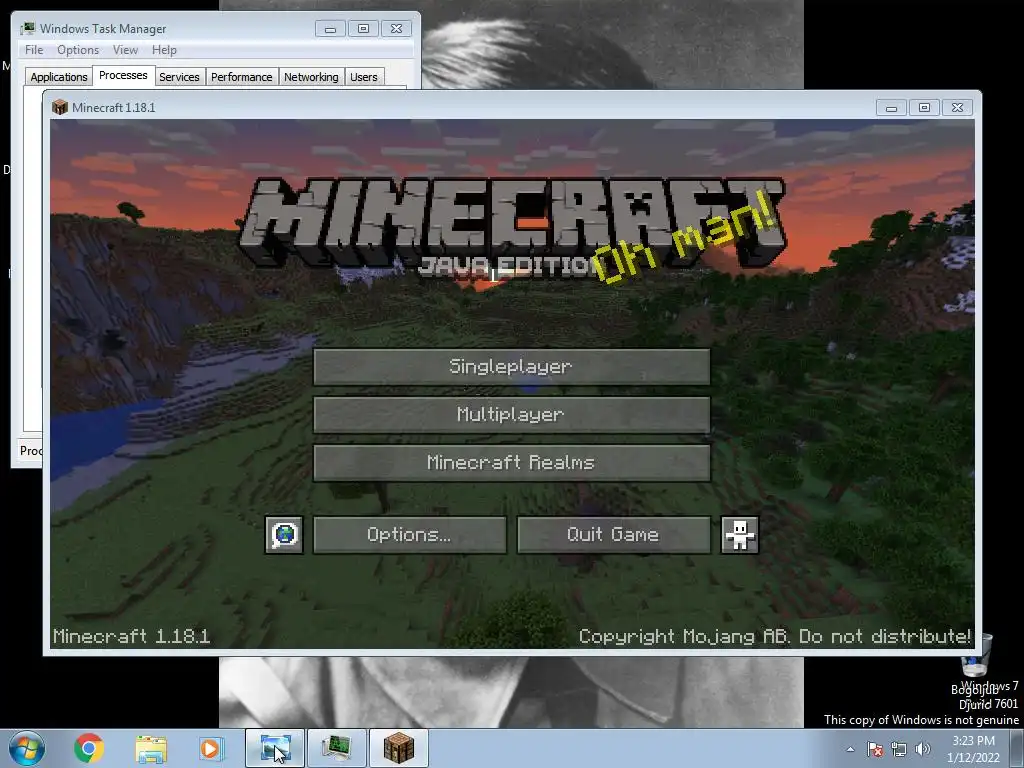Maximize the Windows Task Manager window
Screen dimensions: 1024x768
[x=363, y=29]
